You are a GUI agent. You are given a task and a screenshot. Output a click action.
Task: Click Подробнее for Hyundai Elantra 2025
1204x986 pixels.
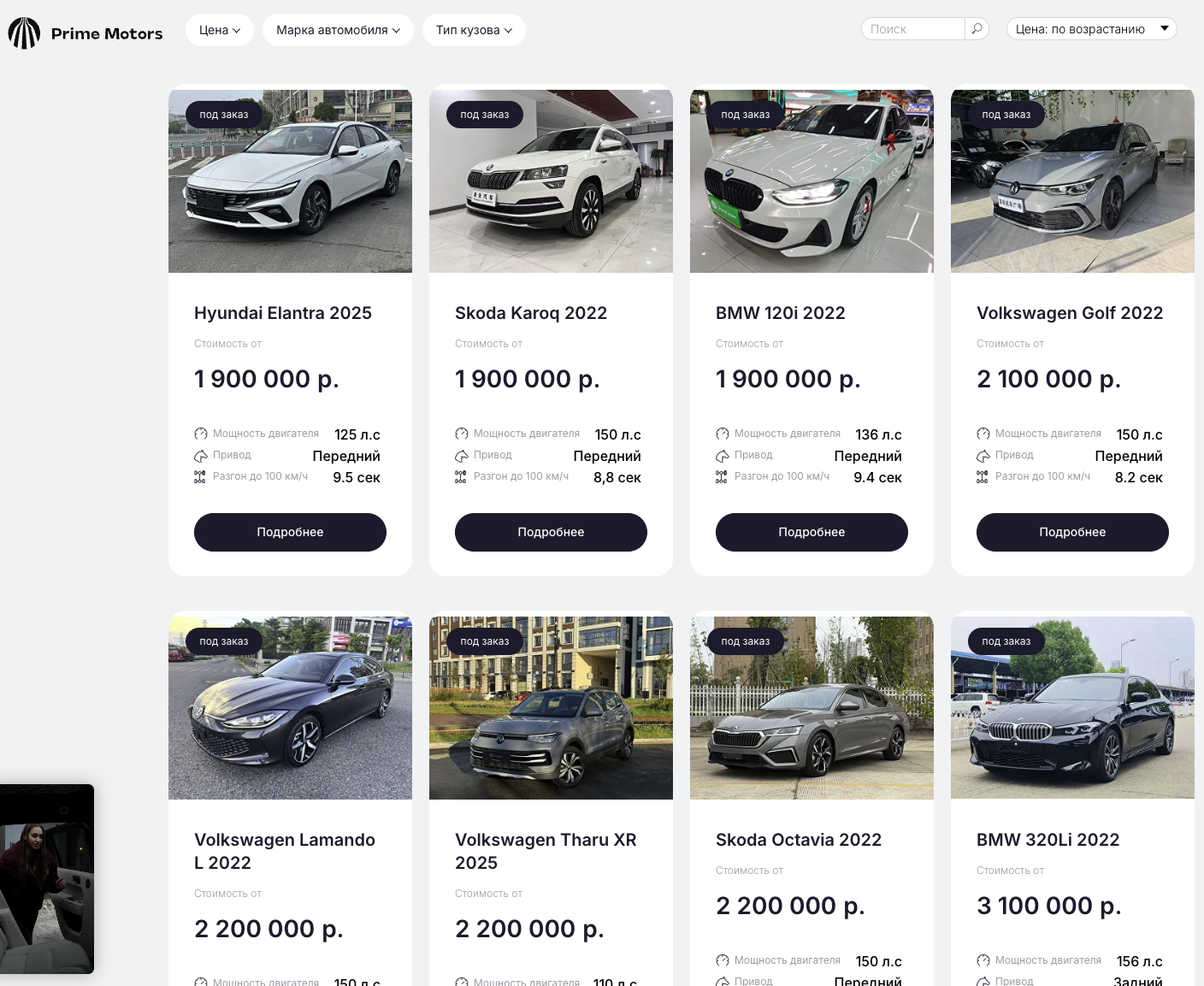tap(290, 532)
